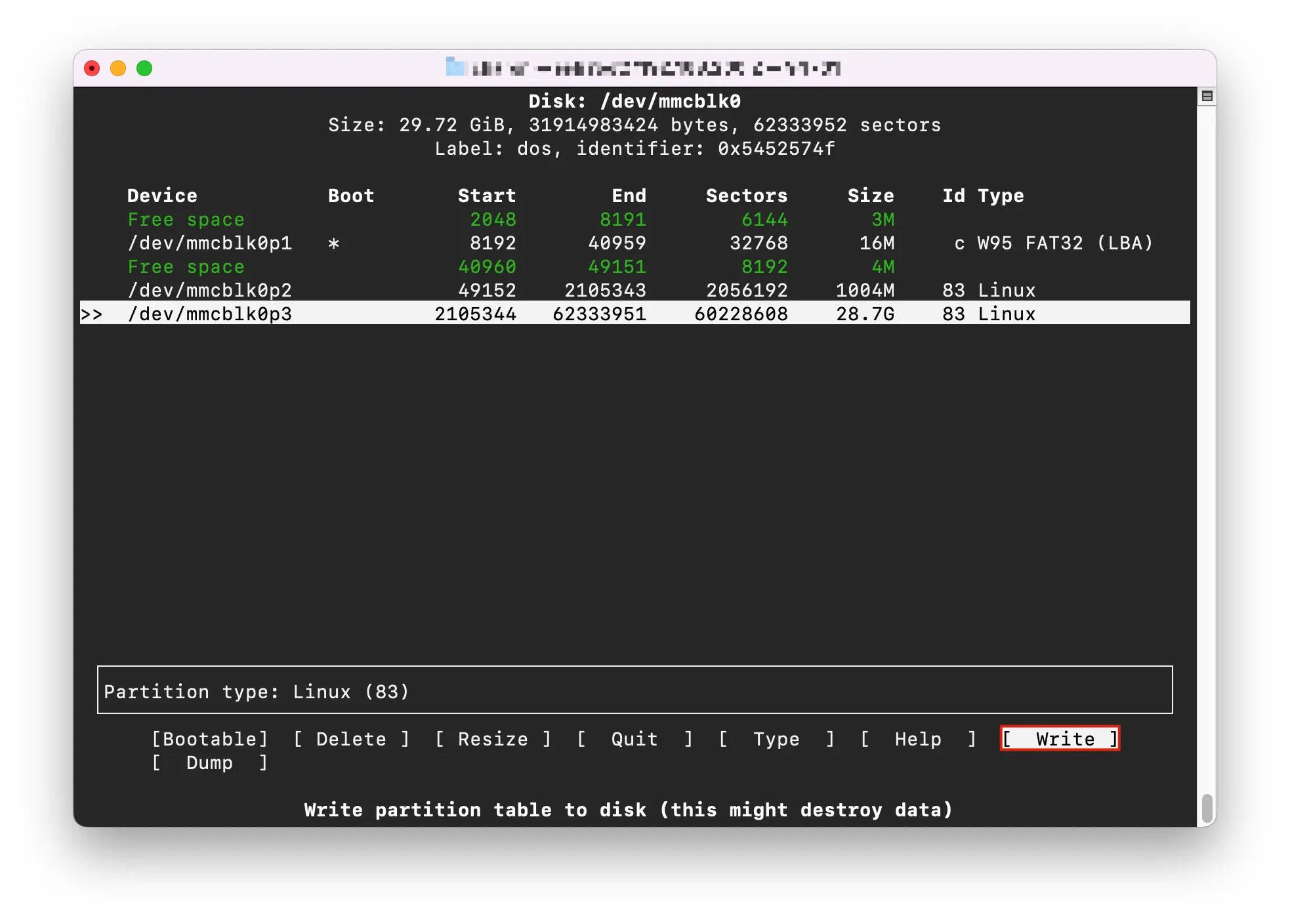Minimize the terminal with the yellow button
Image resolution: width=1290 pixels, height=924 pixels.
pyautogui.click(x=118, y=68)
